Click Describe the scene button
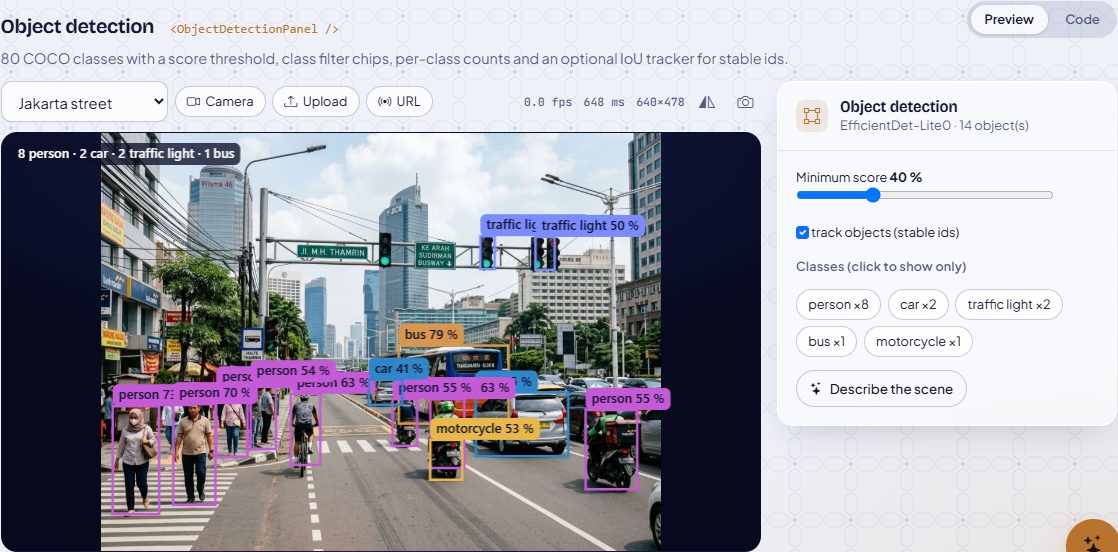This screenshot has width=1118, height=552. (881, 389)
